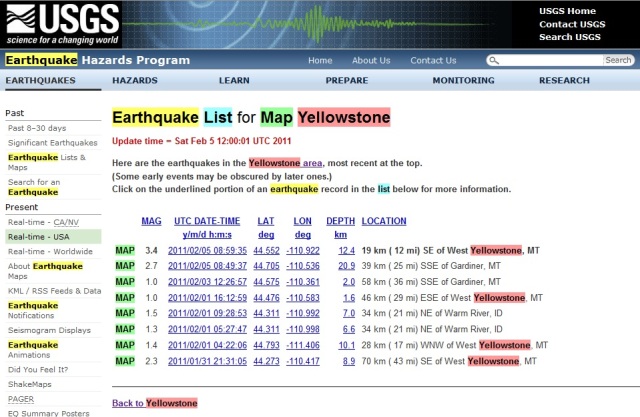Click longitude -111.406 link
Screen dimensions: 640x417
pyautogui.click(x=302, y=345)
